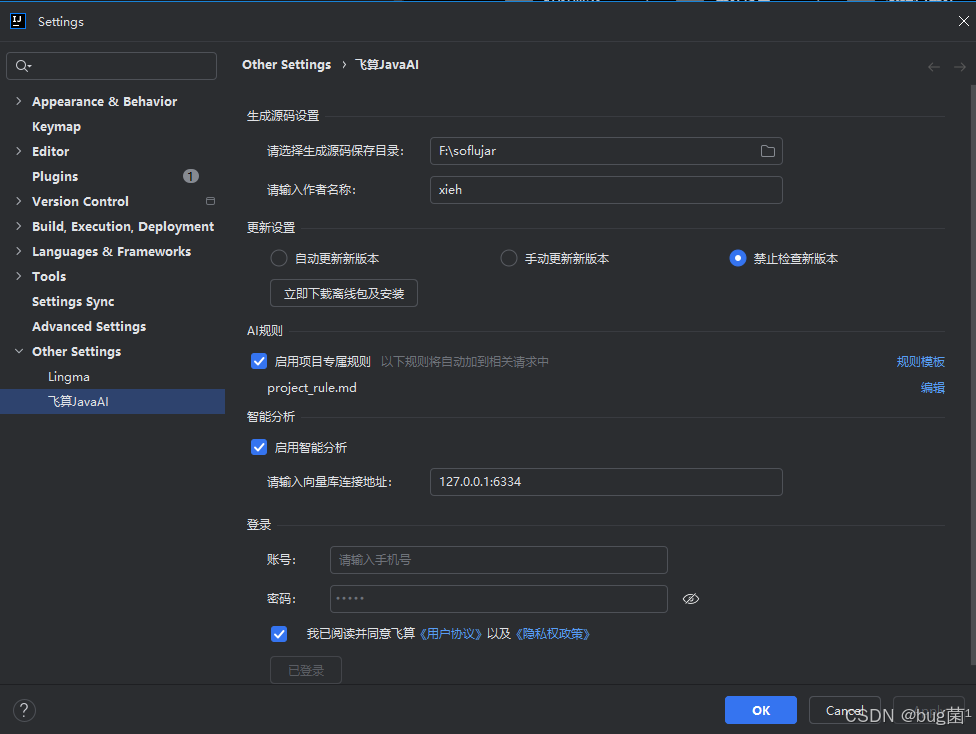Click the Cancel button
The image size is (976, 734).
tap(845, 710)
